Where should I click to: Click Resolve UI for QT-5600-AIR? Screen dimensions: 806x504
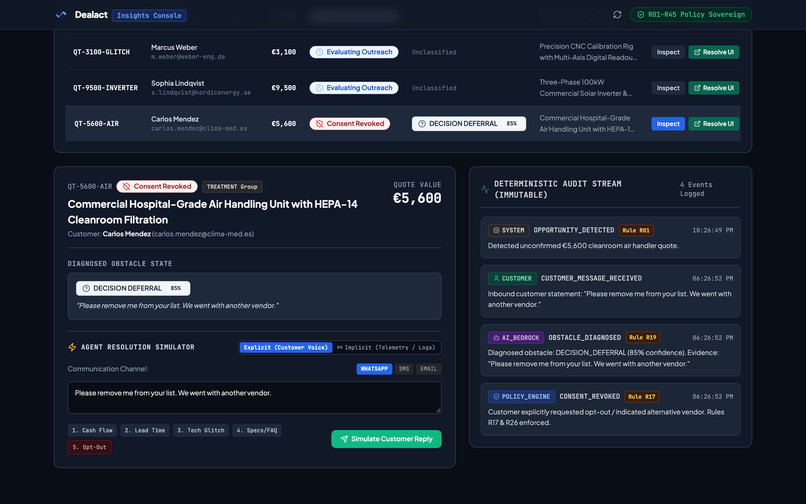(x=713, y=124)
